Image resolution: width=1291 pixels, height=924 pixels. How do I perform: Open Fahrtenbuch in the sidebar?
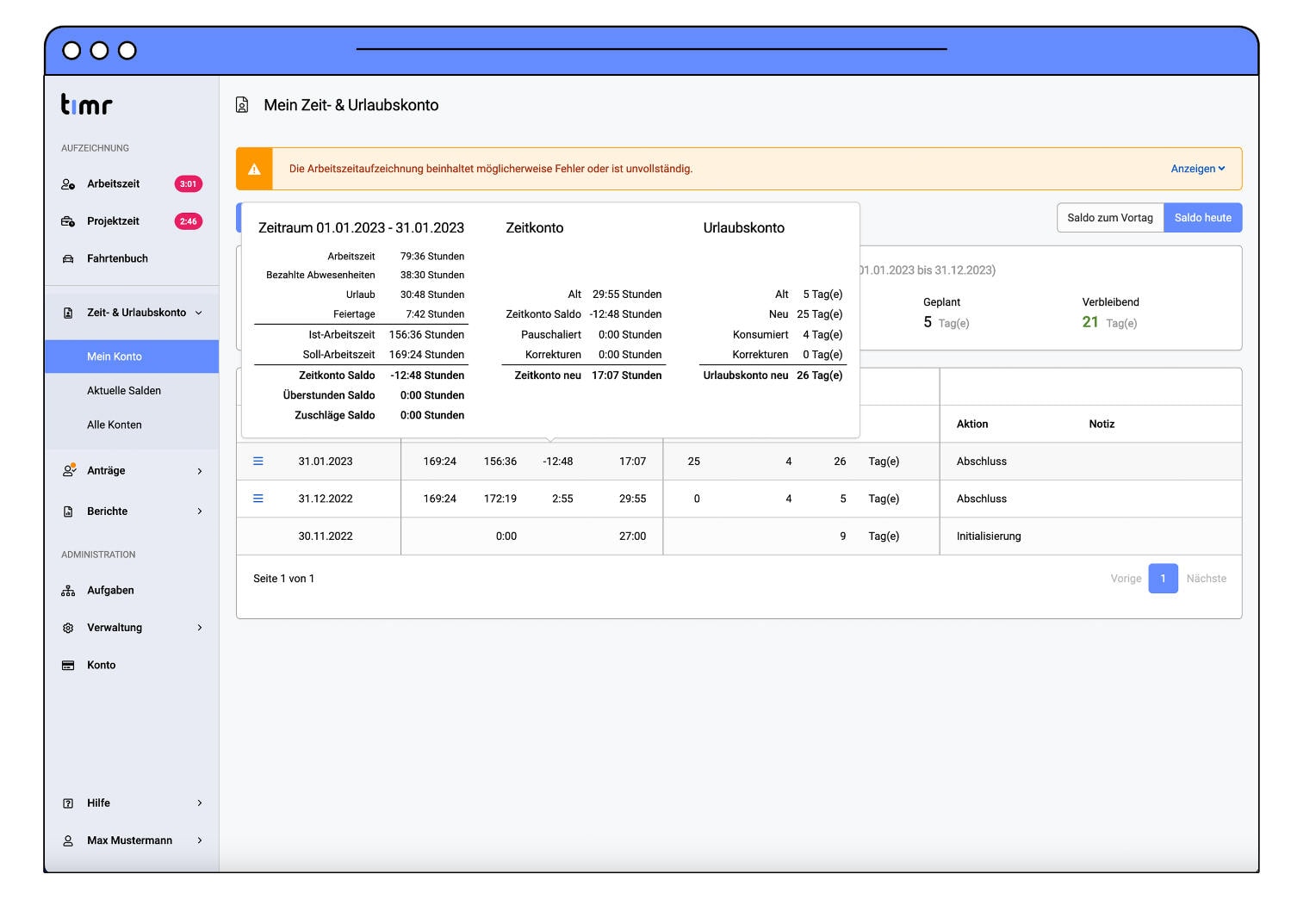tap(117, 258)
